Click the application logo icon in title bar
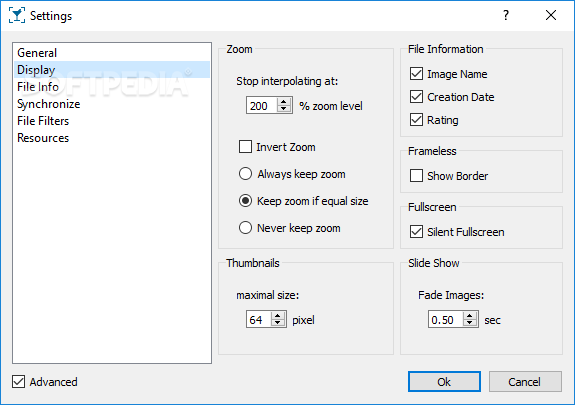 coord(17,15)
